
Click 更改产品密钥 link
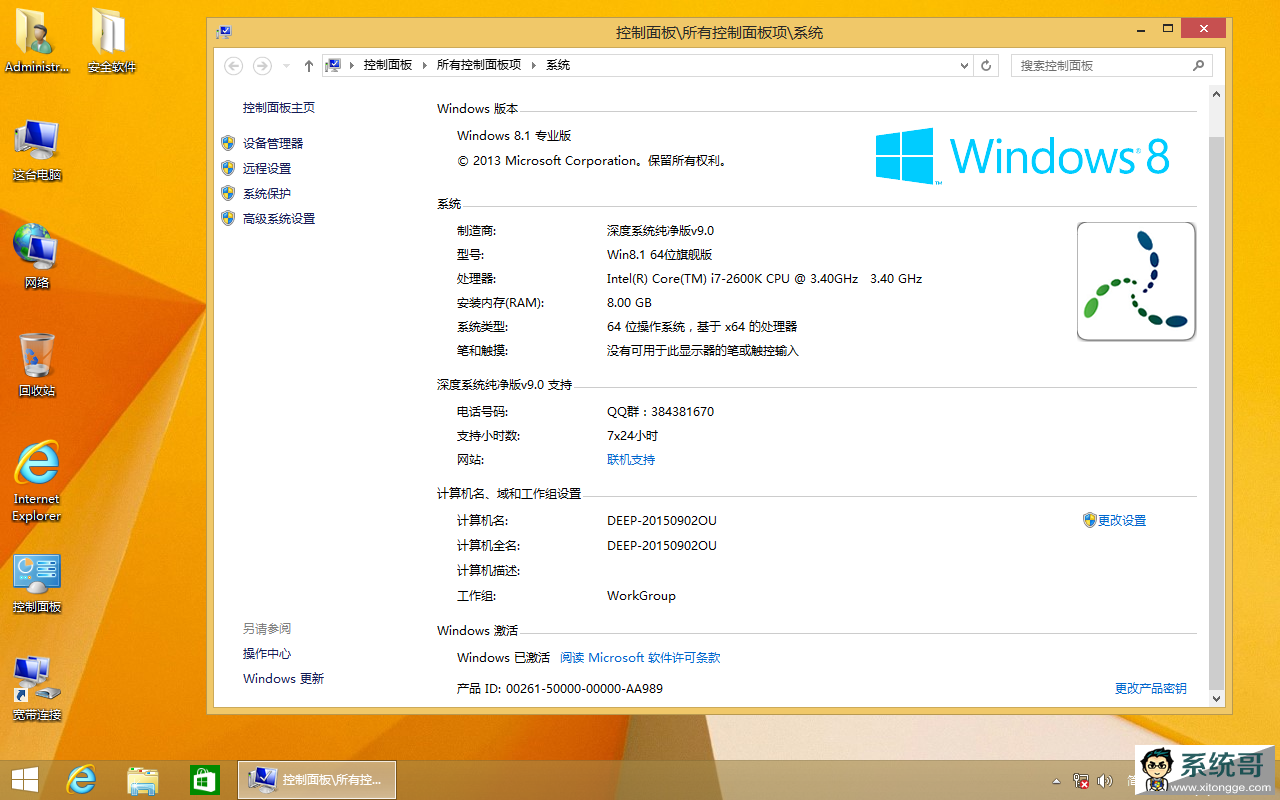click(1151, 689)
